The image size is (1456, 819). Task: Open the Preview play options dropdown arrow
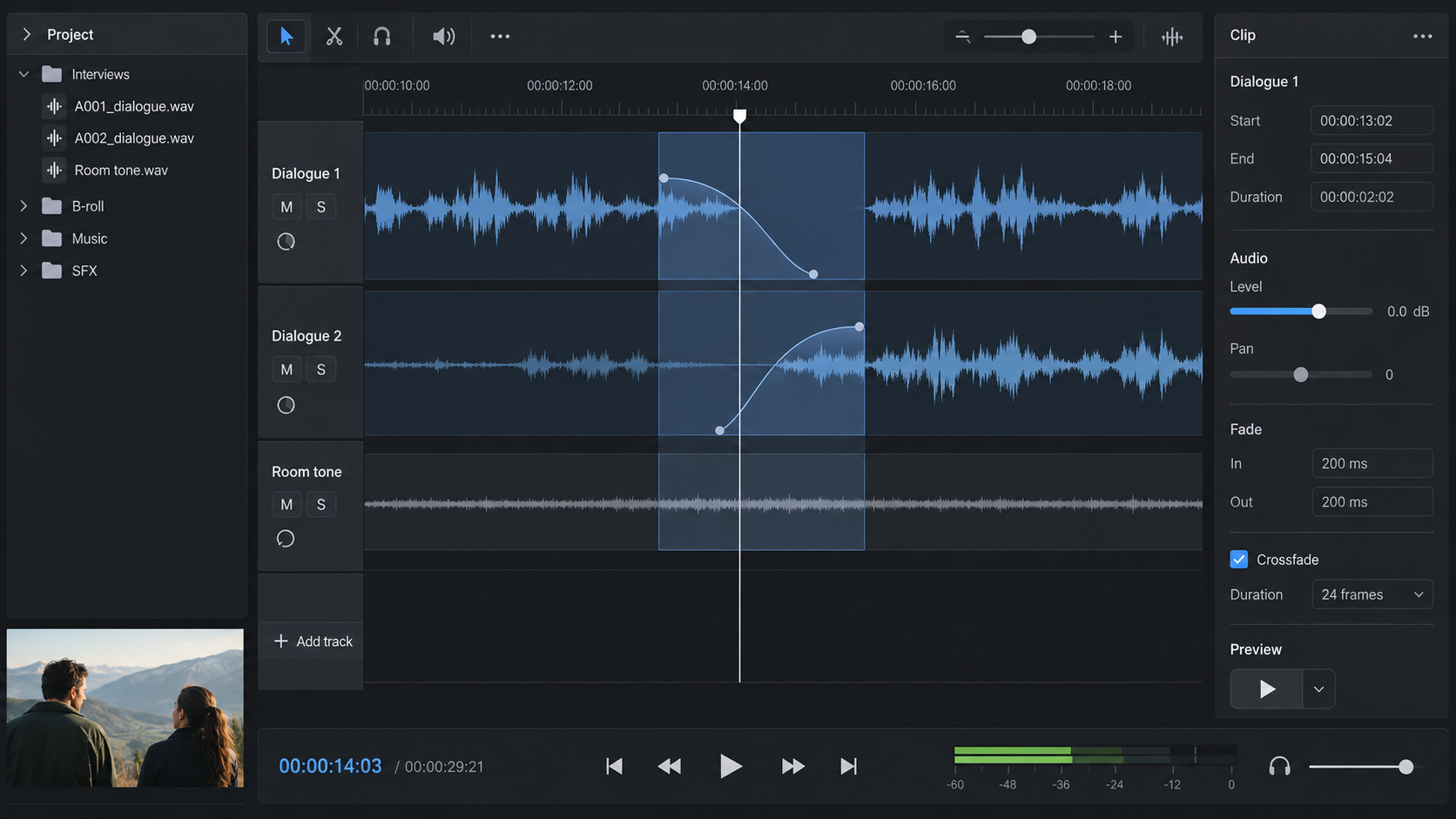[1318, 689]
